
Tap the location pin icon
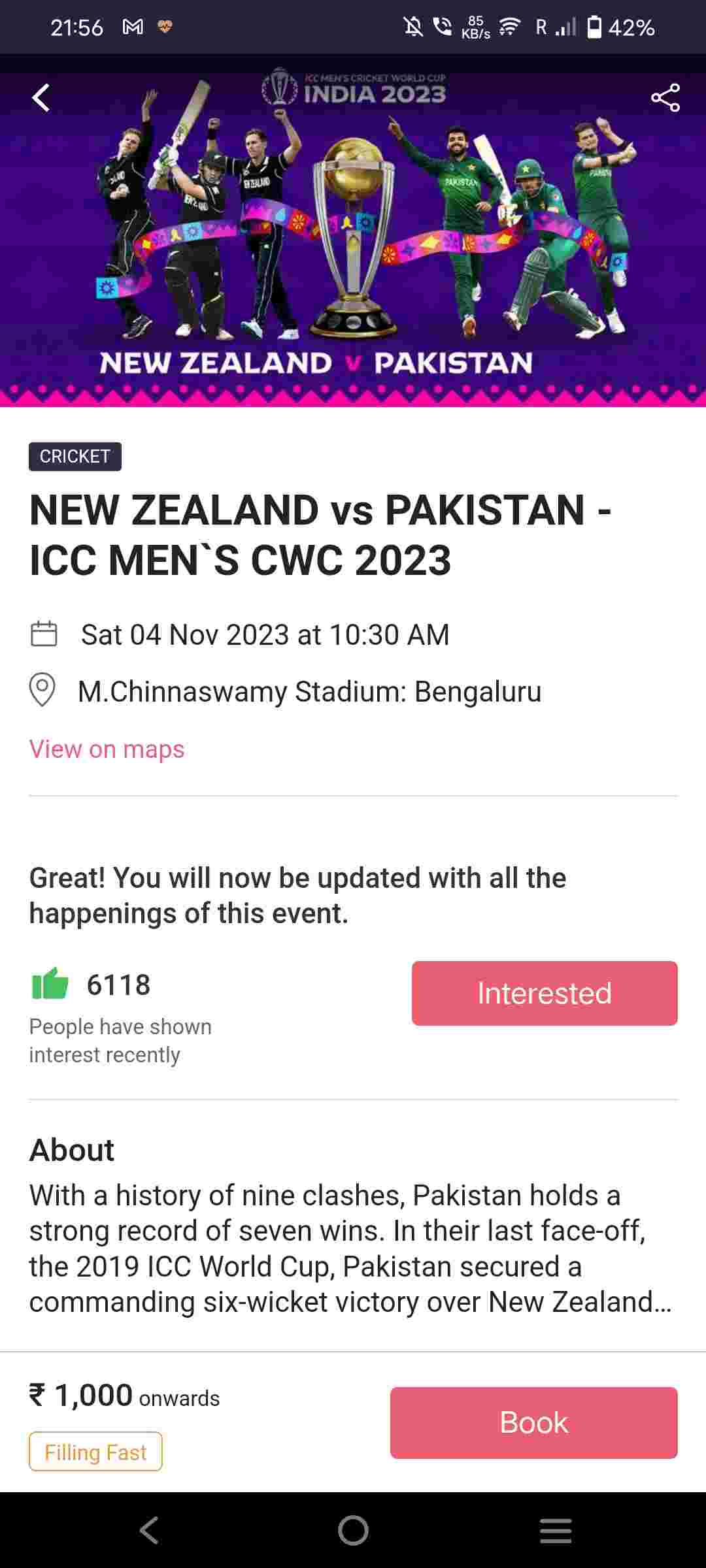tap(42, 690)
